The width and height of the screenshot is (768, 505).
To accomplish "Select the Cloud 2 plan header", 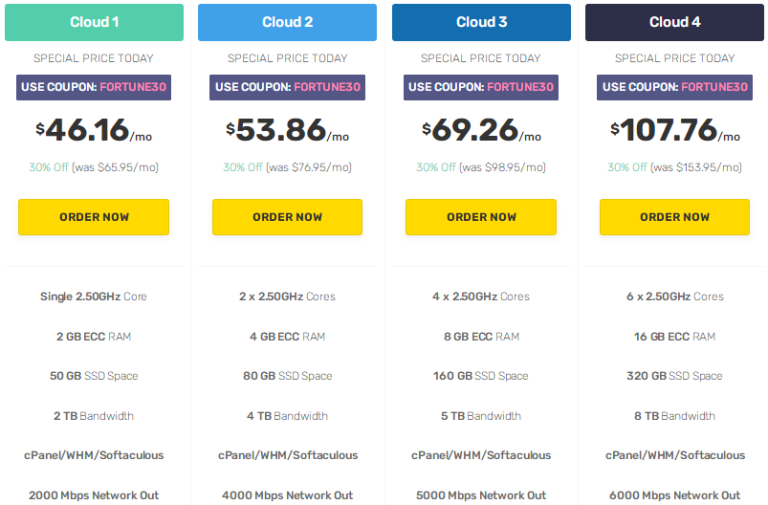I will pos(287,22).
